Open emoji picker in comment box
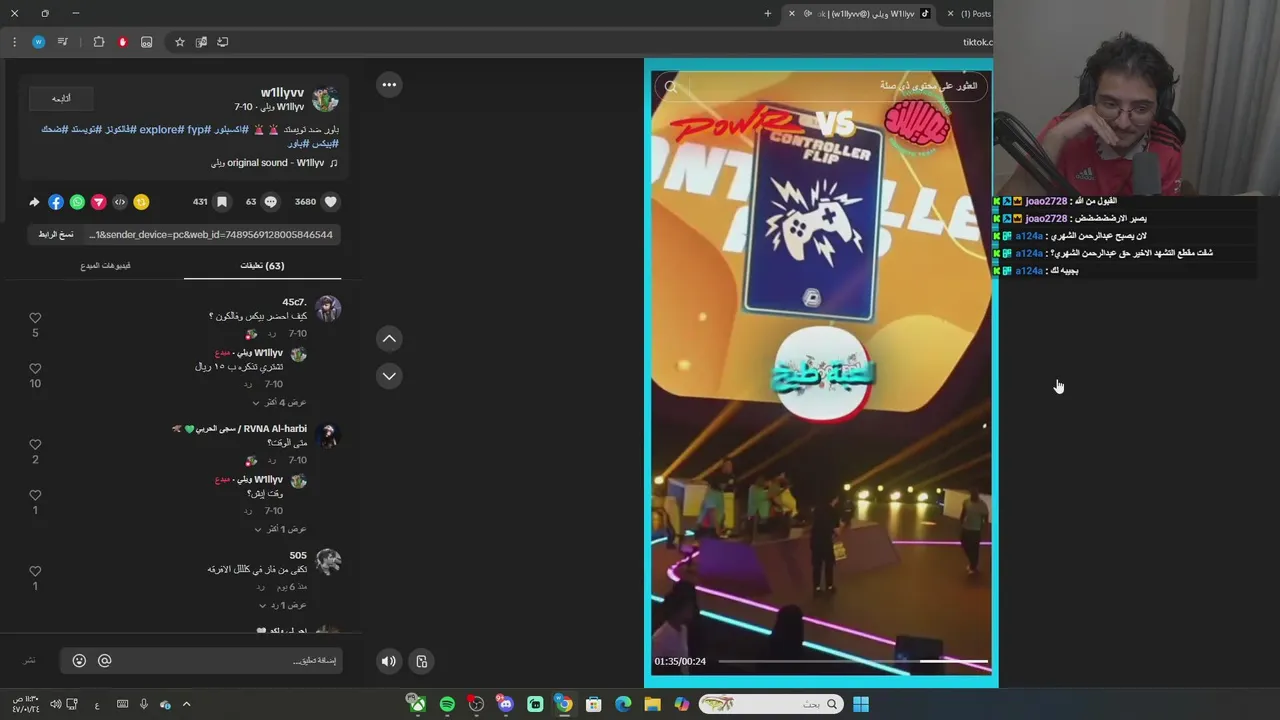 pos(79,661)
